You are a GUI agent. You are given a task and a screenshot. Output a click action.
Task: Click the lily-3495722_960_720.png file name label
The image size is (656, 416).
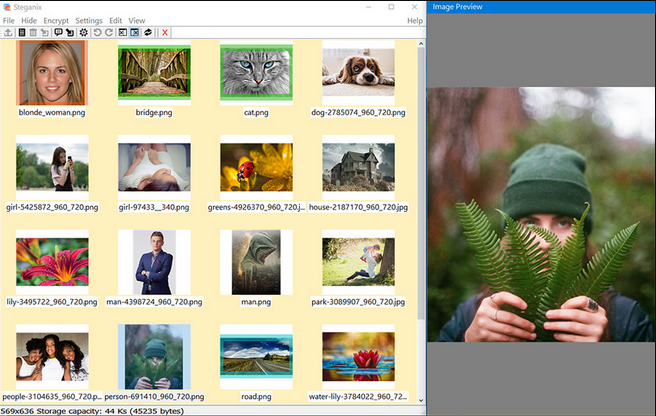click(52, 302)
